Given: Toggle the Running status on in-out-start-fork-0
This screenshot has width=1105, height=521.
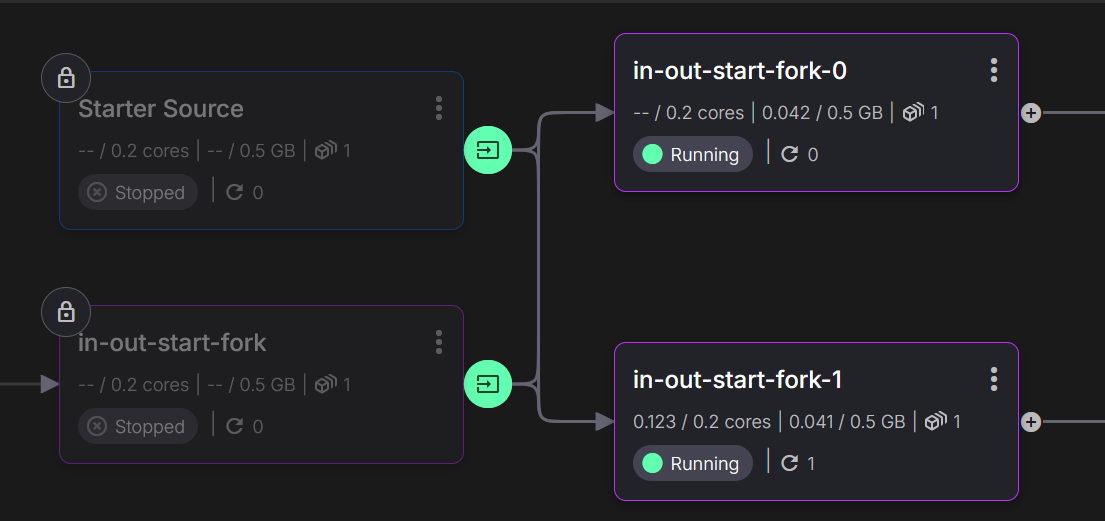Looking at the screenshot, I should pos(692,154).
